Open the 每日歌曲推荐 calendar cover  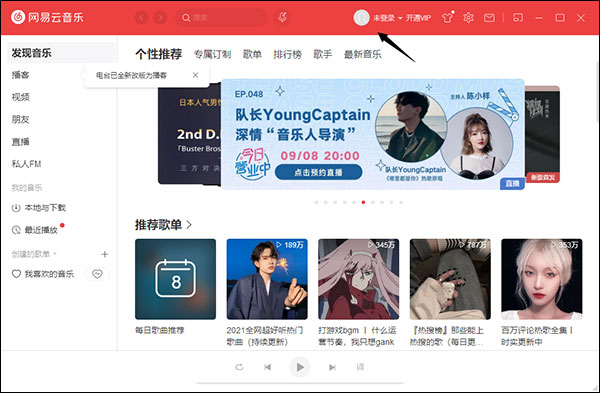[175, 279]
